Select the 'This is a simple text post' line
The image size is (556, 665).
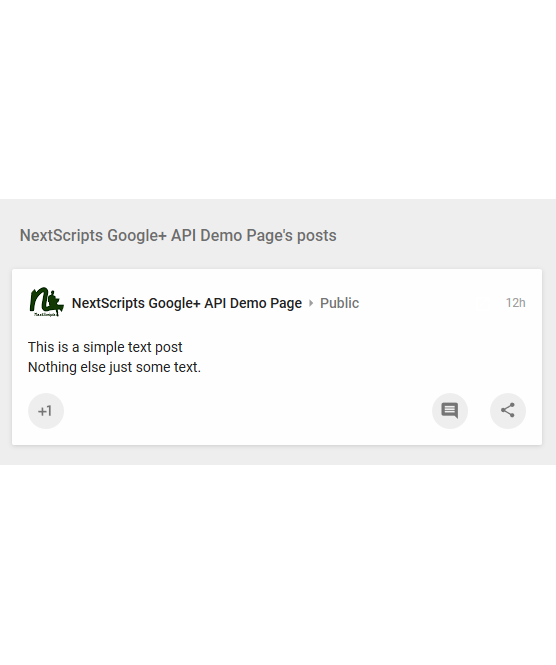pos(105,347)
